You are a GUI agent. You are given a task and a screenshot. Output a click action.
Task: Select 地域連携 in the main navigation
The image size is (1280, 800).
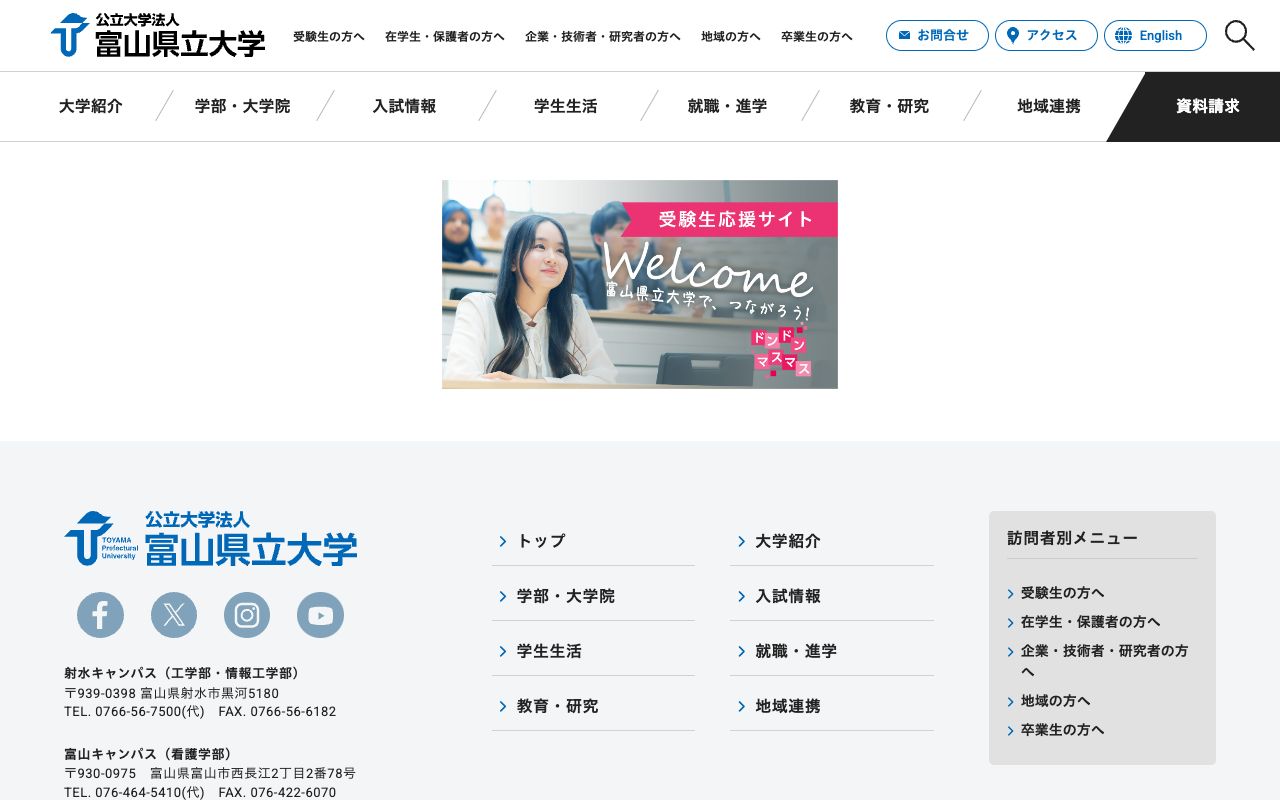pos(1048,106)
